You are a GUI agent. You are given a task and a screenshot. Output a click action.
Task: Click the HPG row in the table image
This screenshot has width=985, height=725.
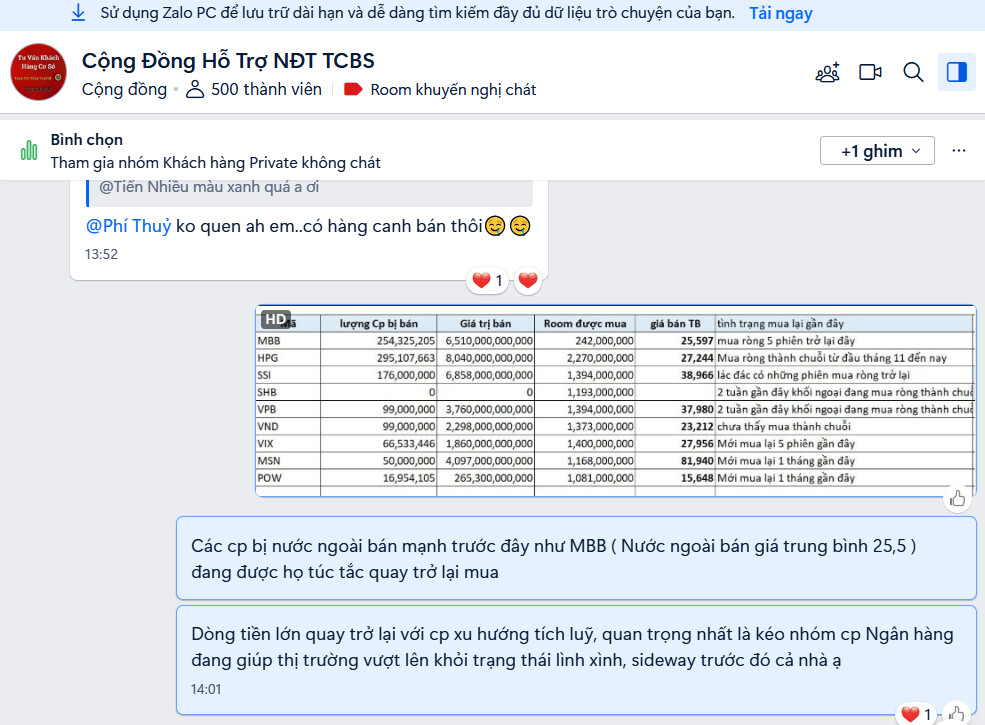coord(614,357)
